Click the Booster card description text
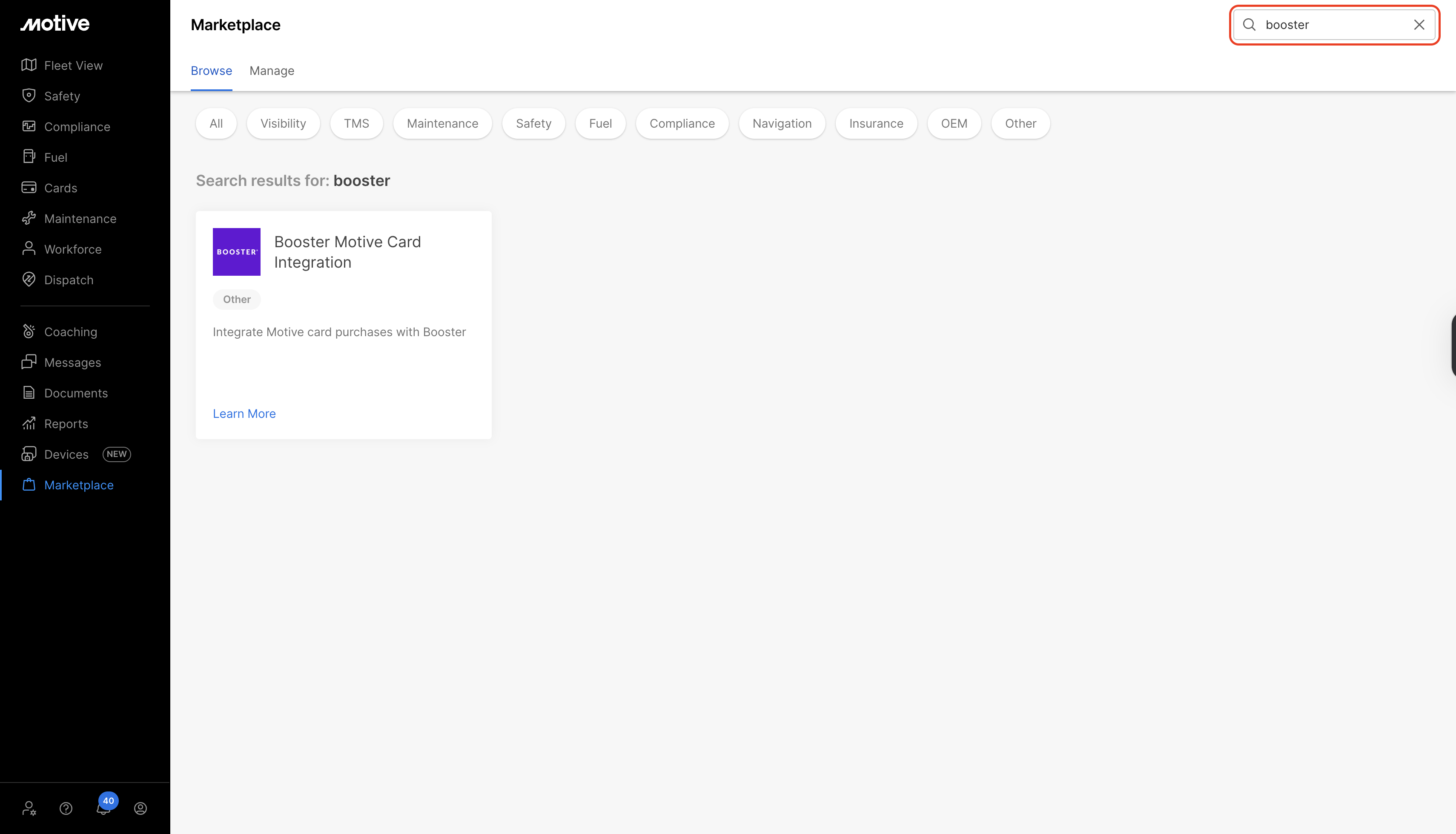This screenshot has width=1456, height=834. pos(339,332)
